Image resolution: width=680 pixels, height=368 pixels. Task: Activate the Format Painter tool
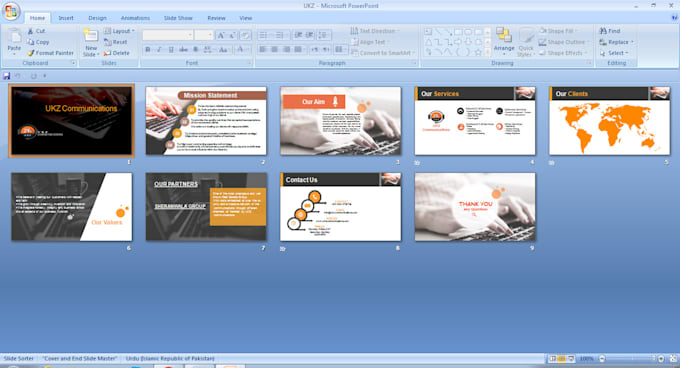51,53
